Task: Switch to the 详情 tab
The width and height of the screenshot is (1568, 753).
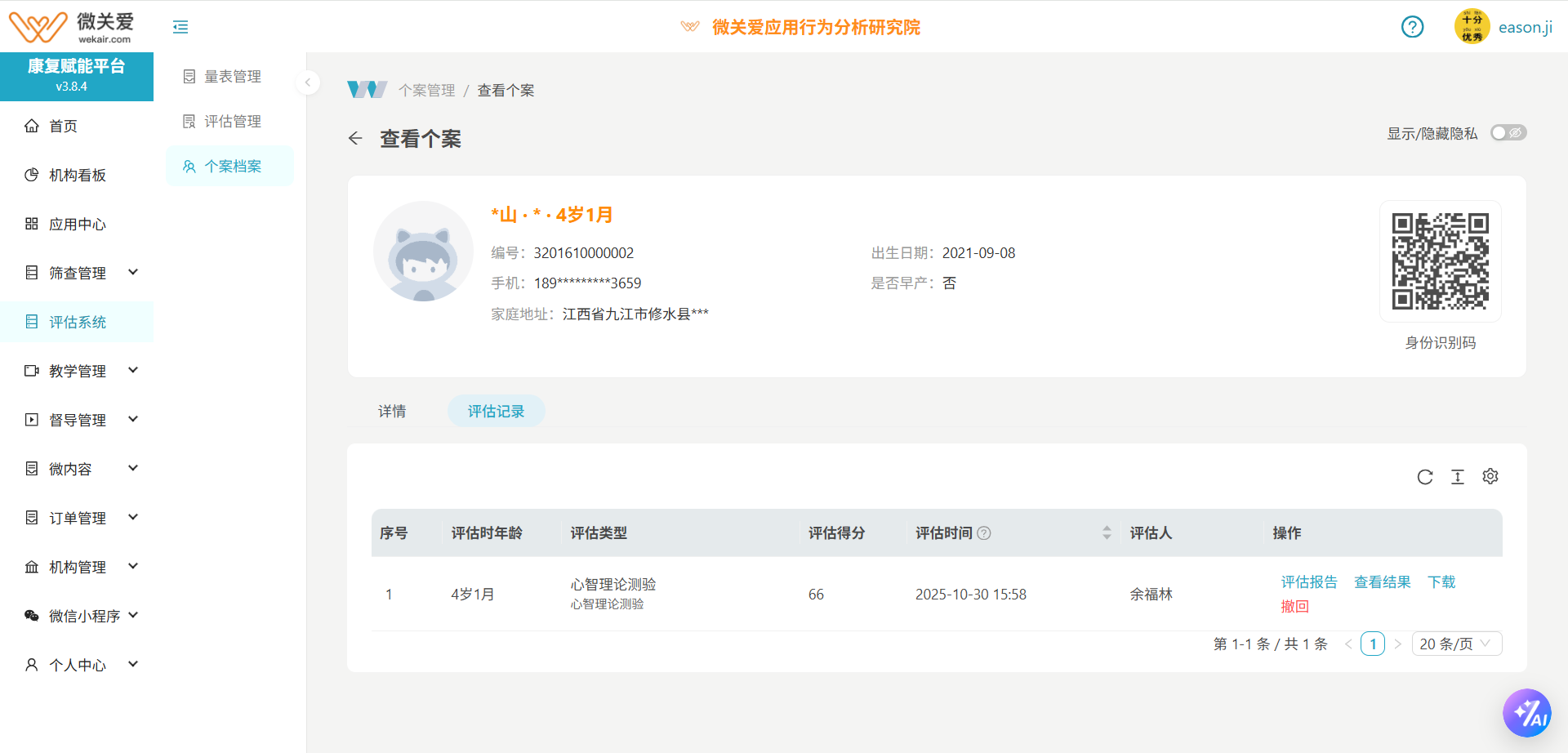Action: click(x=392, y=412)
